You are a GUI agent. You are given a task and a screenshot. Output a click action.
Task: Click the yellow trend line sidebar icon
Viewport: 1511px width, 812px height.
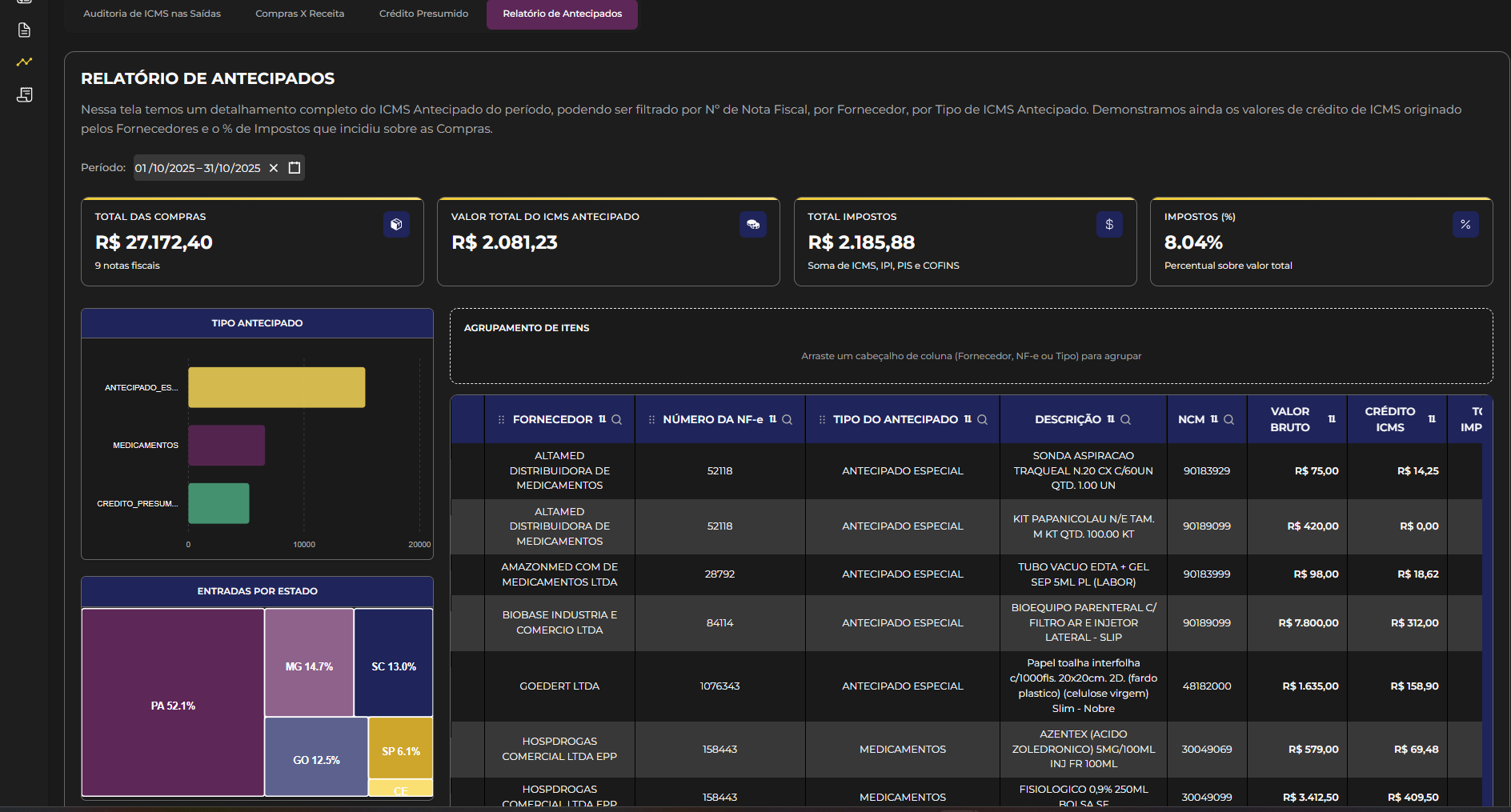24,62
